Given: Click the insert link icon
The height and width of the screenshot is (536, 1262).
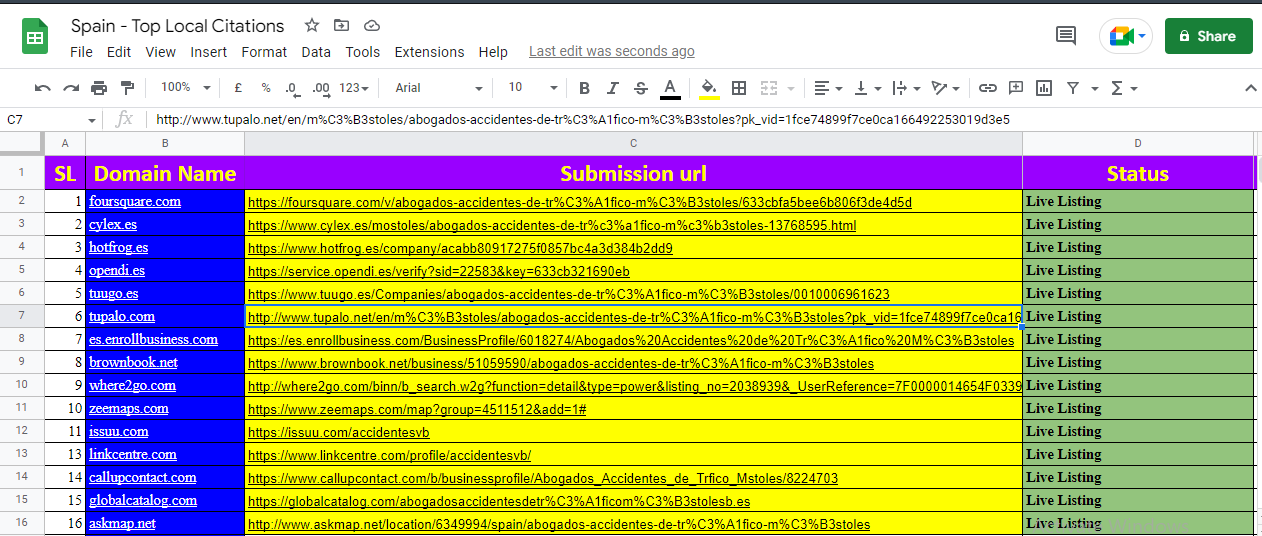Looking at the screenshot, I should [987, 88].
